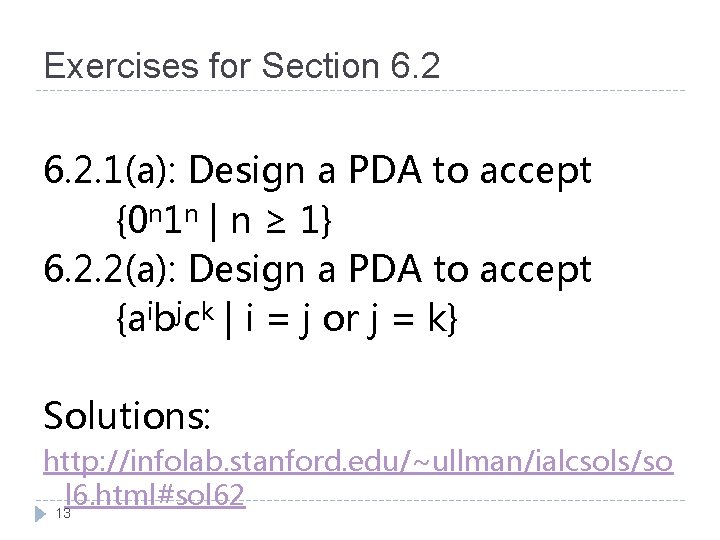Image resolution: width=720 pixels, height=540 pixels.
Task: Click the 0n1n language set expression
Action: coord(224,221)
